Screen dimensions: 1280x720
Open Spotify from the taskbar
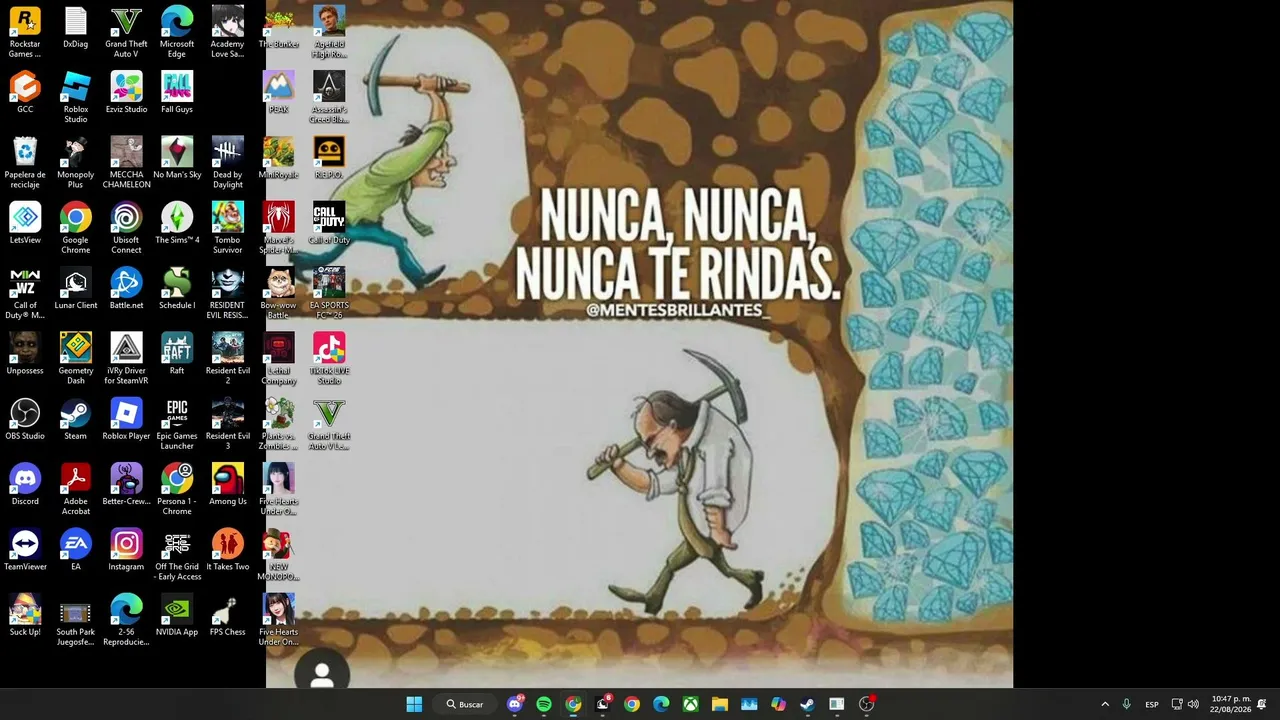(x=544, y=704)
